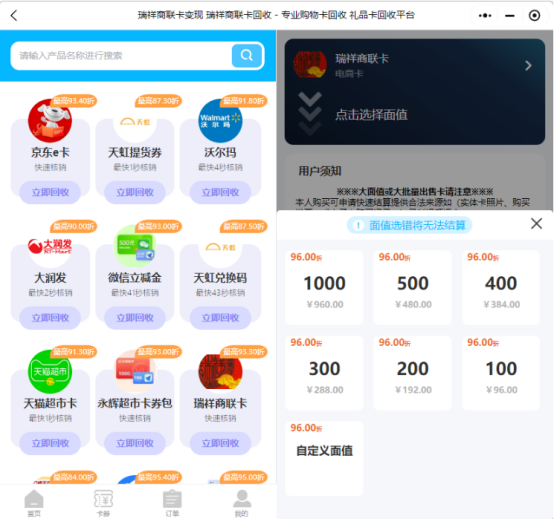Tap the Walmart 沃尔玛 logo
Viewport: 554px width, 520px height.
220,121
